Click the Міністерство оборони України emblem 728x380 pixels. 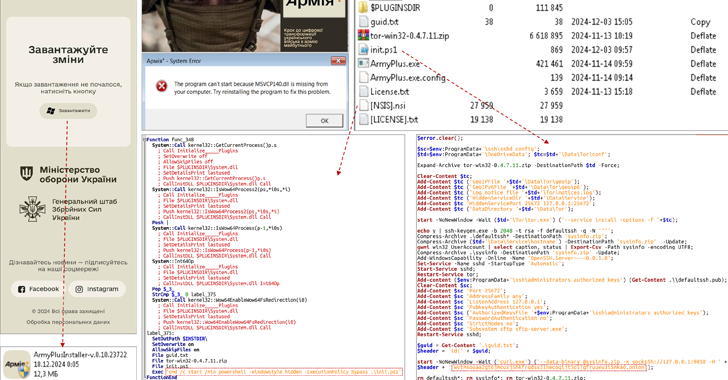(26, 174)
